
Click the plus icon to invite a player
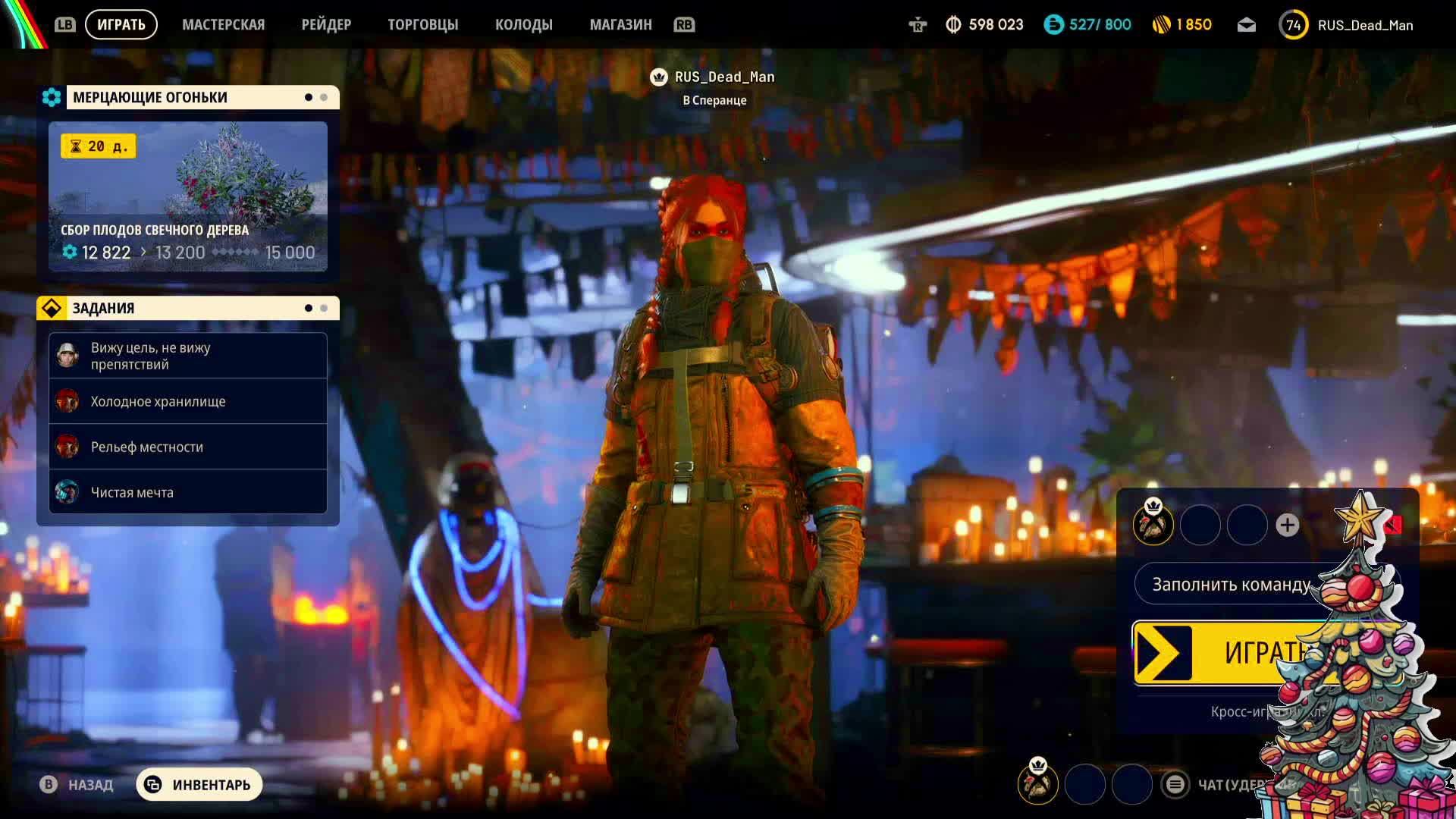1287,525
